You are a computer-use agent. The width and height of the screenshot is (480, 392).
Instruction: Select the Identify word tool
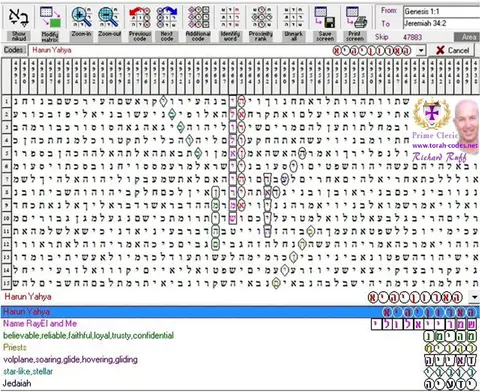[x=230, y=17]
